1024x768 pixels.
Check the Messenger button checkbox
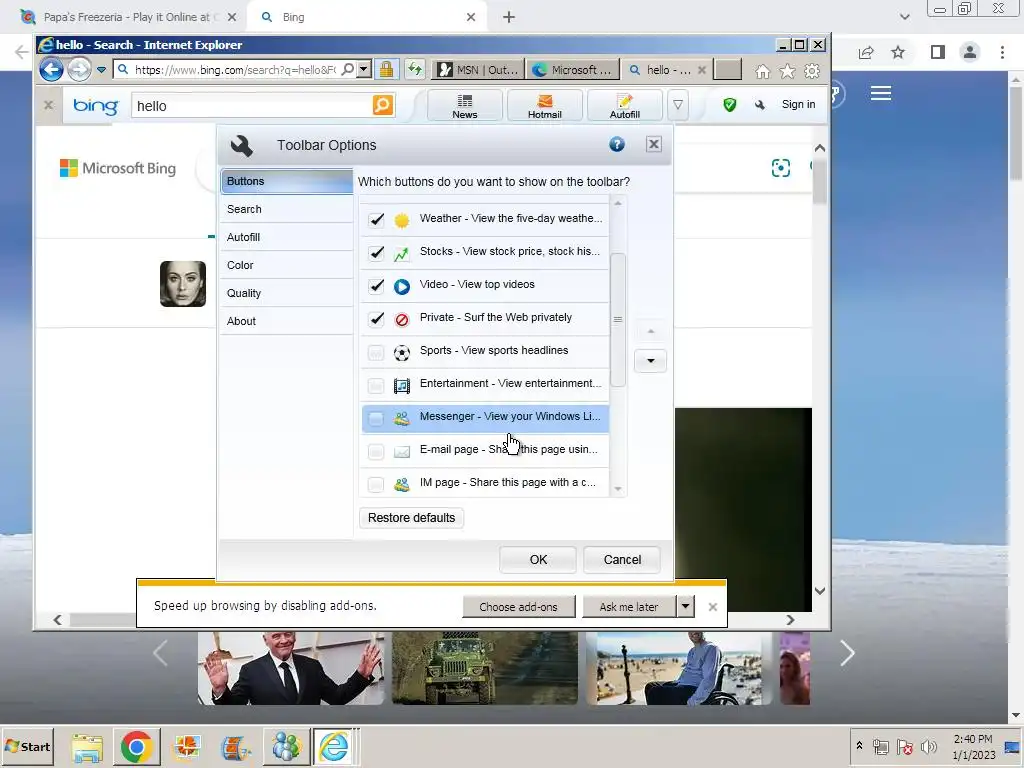(376, 419)
